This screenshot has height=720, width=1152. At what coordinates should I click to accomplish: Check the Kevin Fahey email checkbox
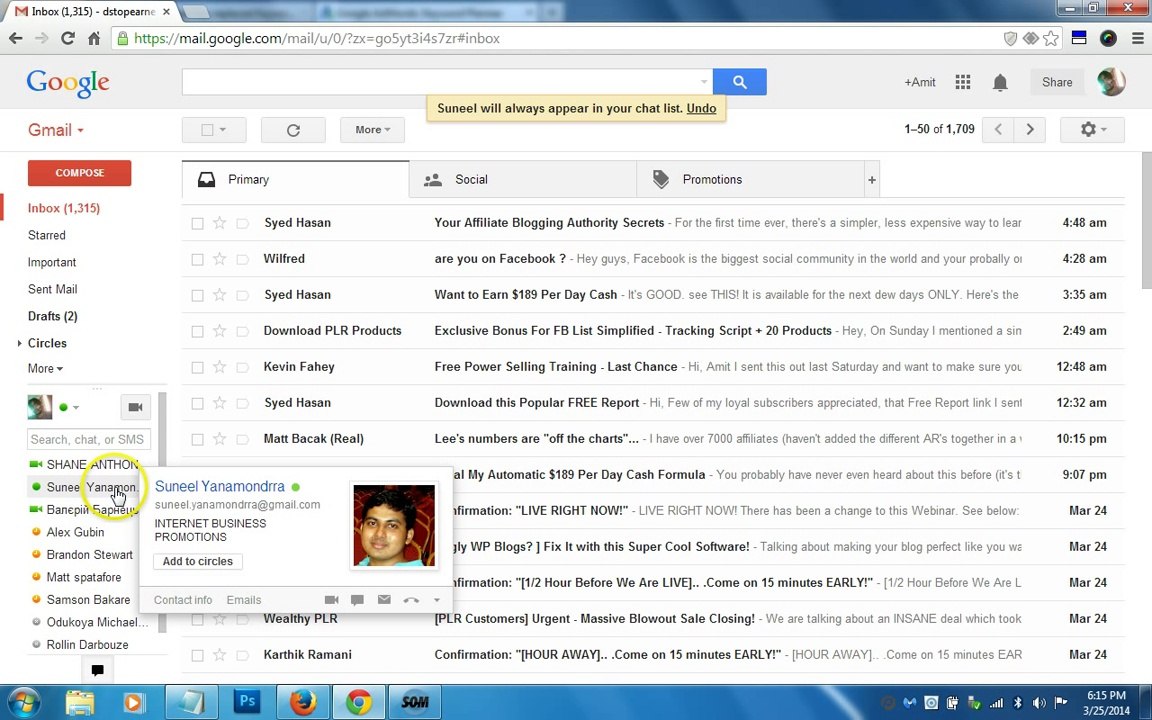click(197, 367)
